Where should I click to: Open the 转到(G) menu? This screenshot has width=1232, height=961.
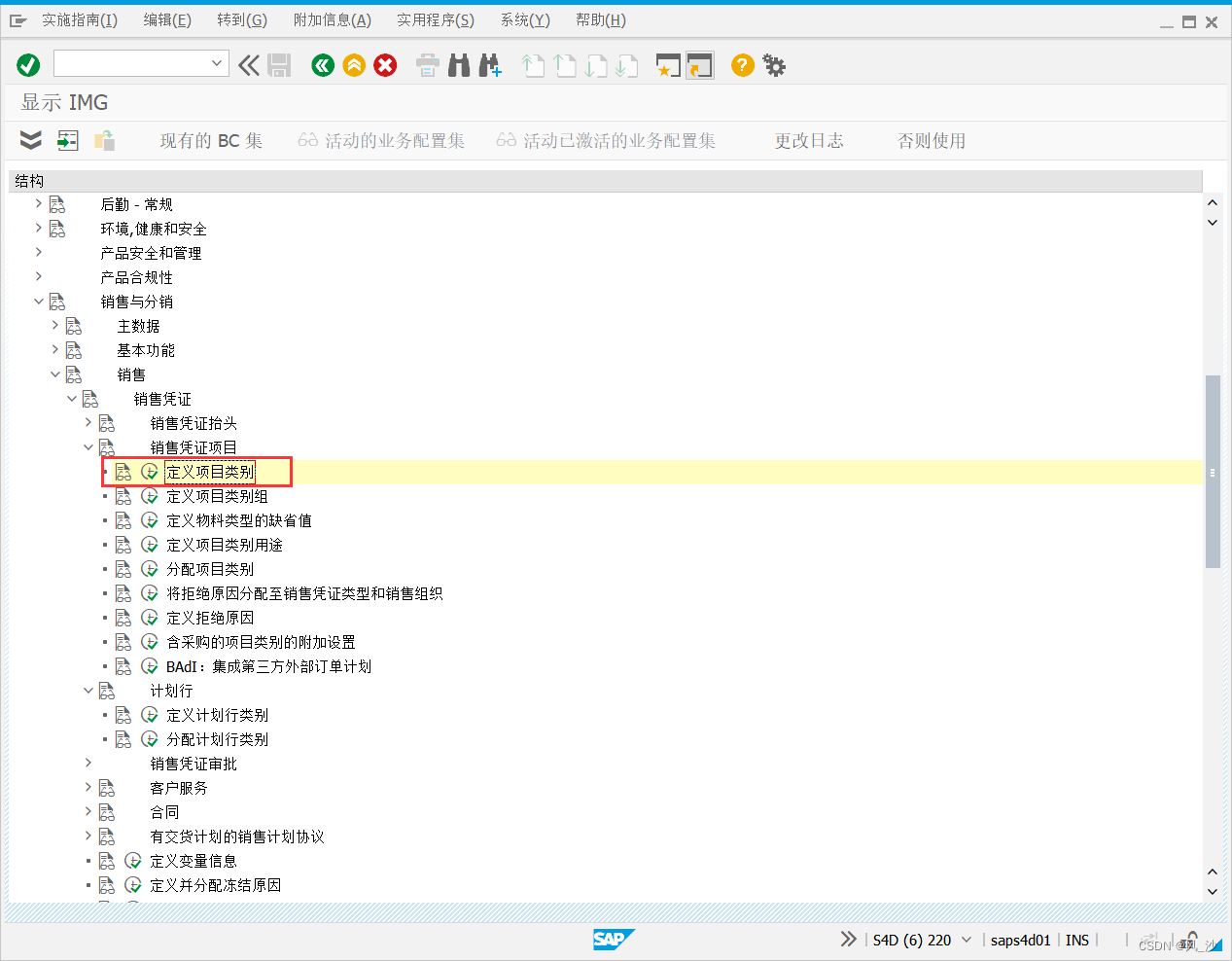click(241, 19)
